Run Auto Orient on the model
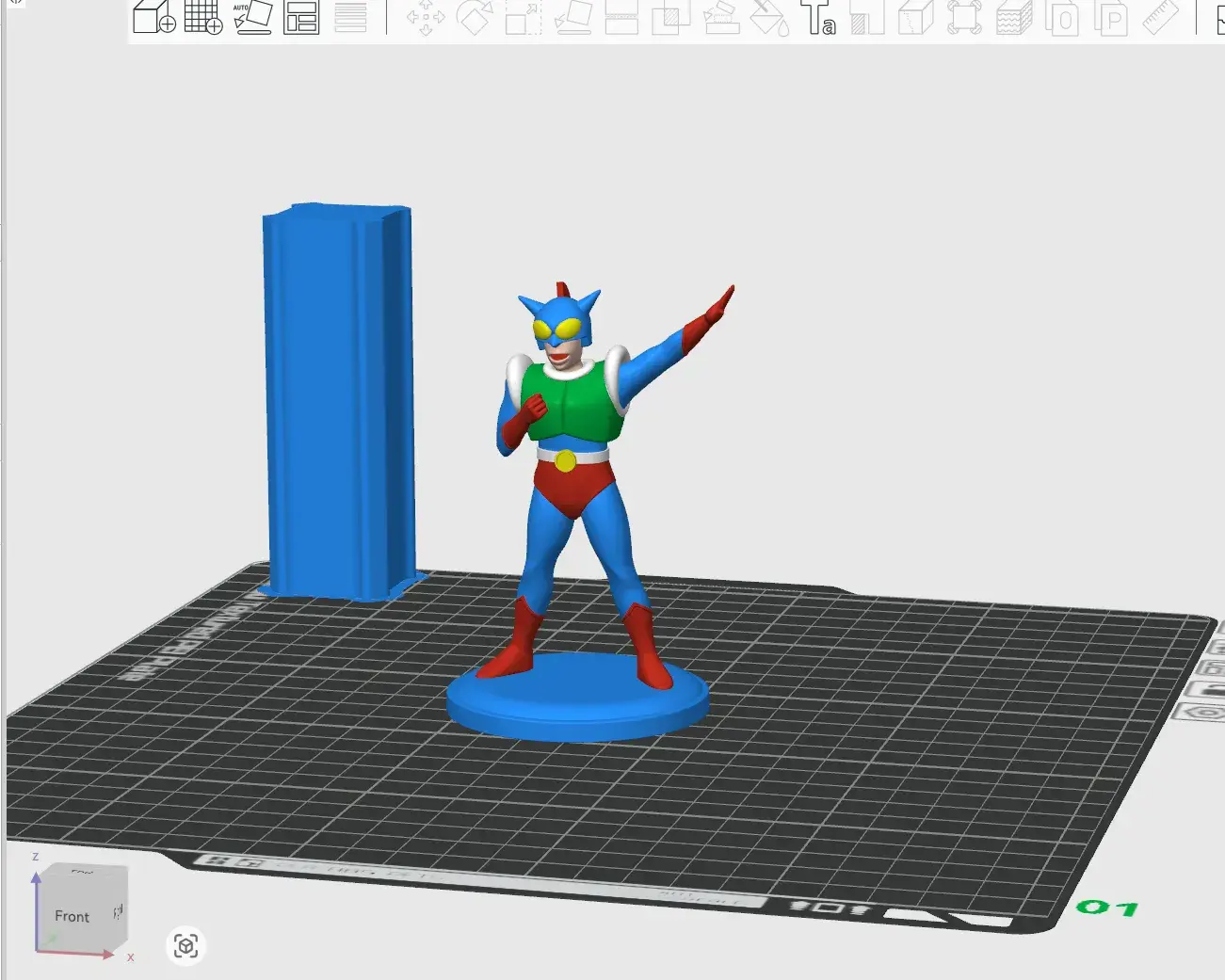This screenshot has height=980, width=1225. click(x=252, y=18)
